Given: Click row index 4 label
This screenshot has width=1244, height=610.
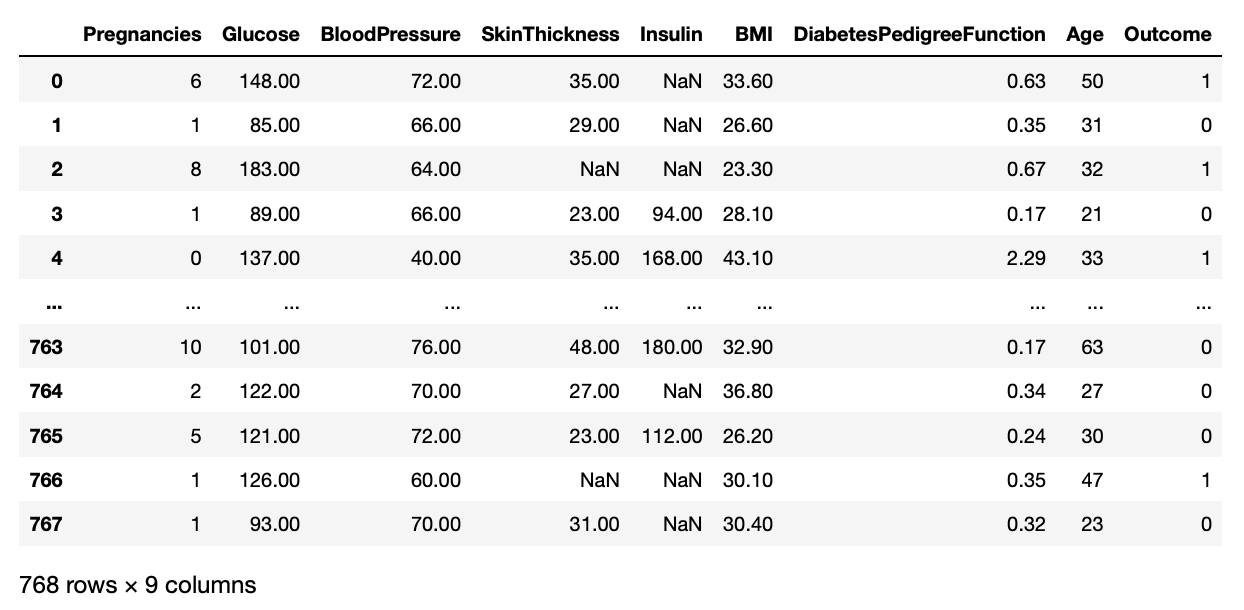Looking at the screenshot, I should [x=56, y=258].
